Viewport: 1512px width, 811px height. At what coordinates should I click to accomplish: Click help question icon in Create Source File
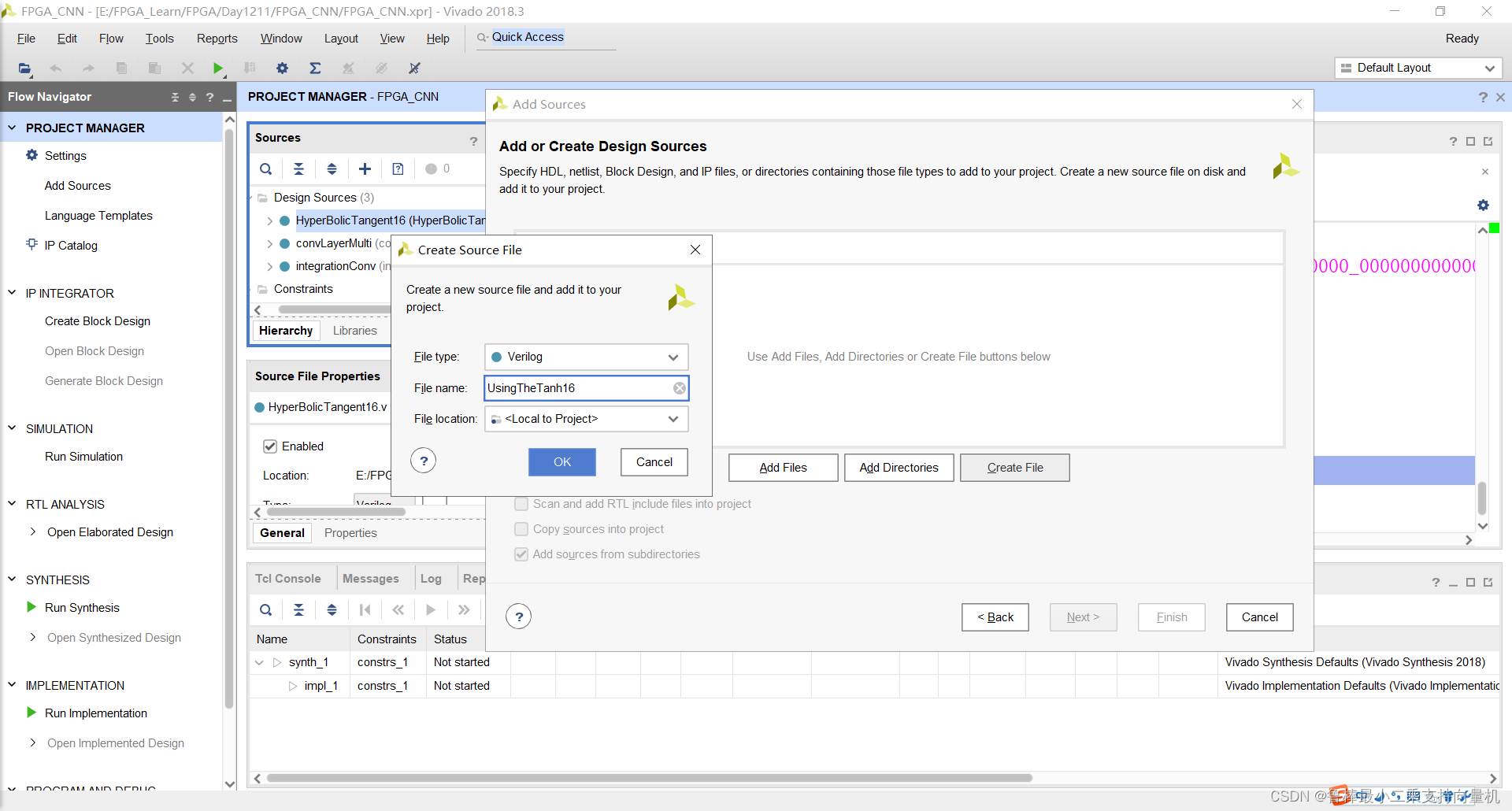point(424,461)
